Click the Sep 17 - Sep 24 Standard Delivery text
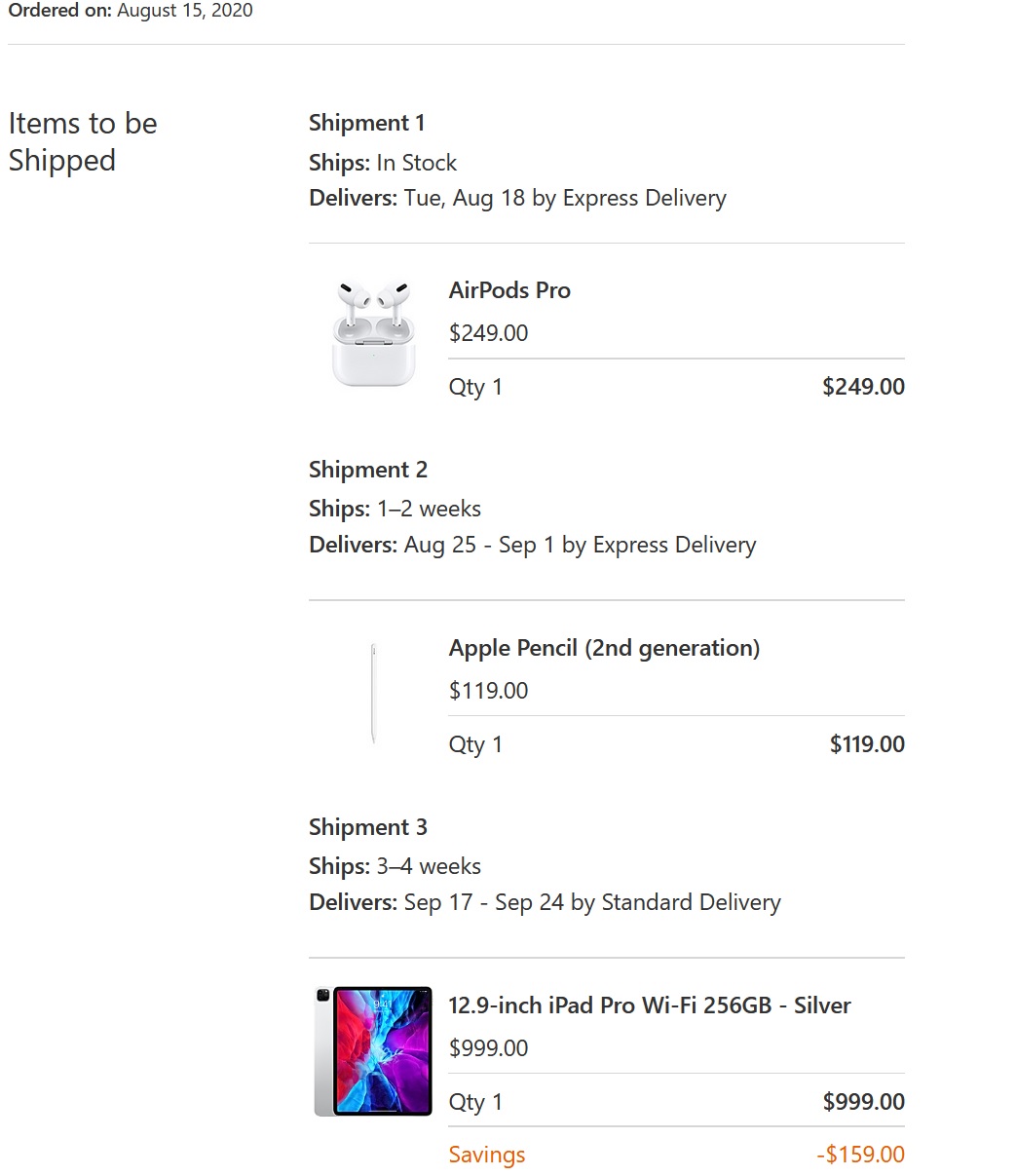Screen dimensions: 1016x1176 point(592,902)
